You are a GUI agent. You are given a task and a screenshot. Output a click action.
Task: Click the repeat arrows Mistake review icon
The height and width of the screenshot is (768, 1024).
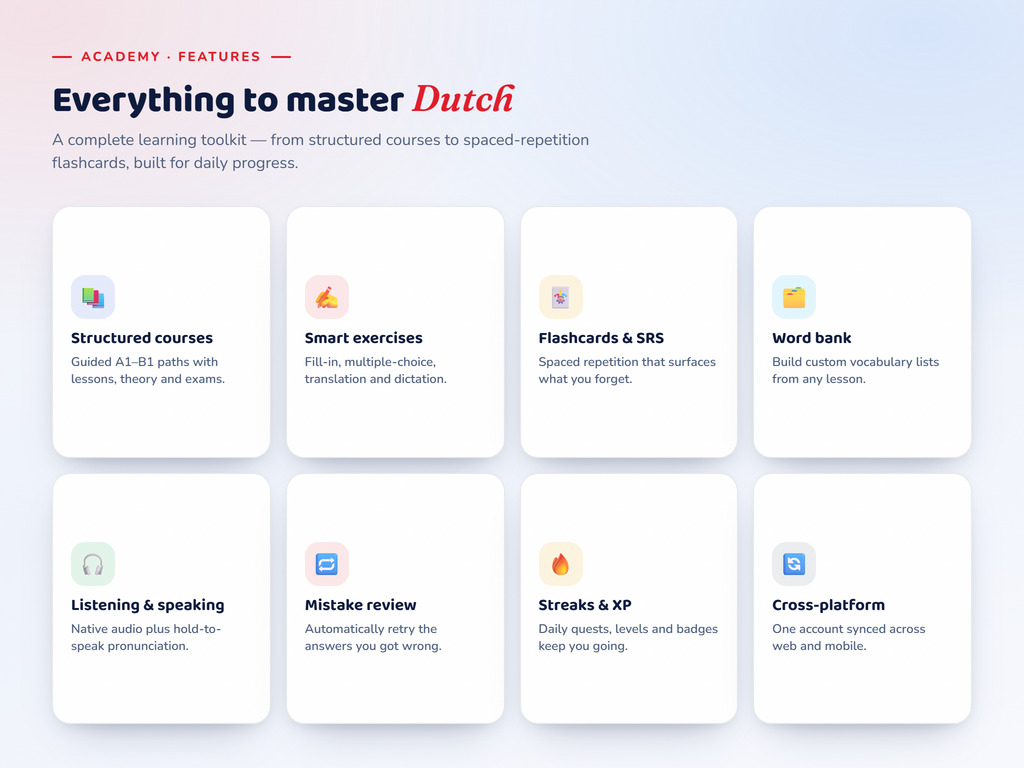(x=327, y=564)
